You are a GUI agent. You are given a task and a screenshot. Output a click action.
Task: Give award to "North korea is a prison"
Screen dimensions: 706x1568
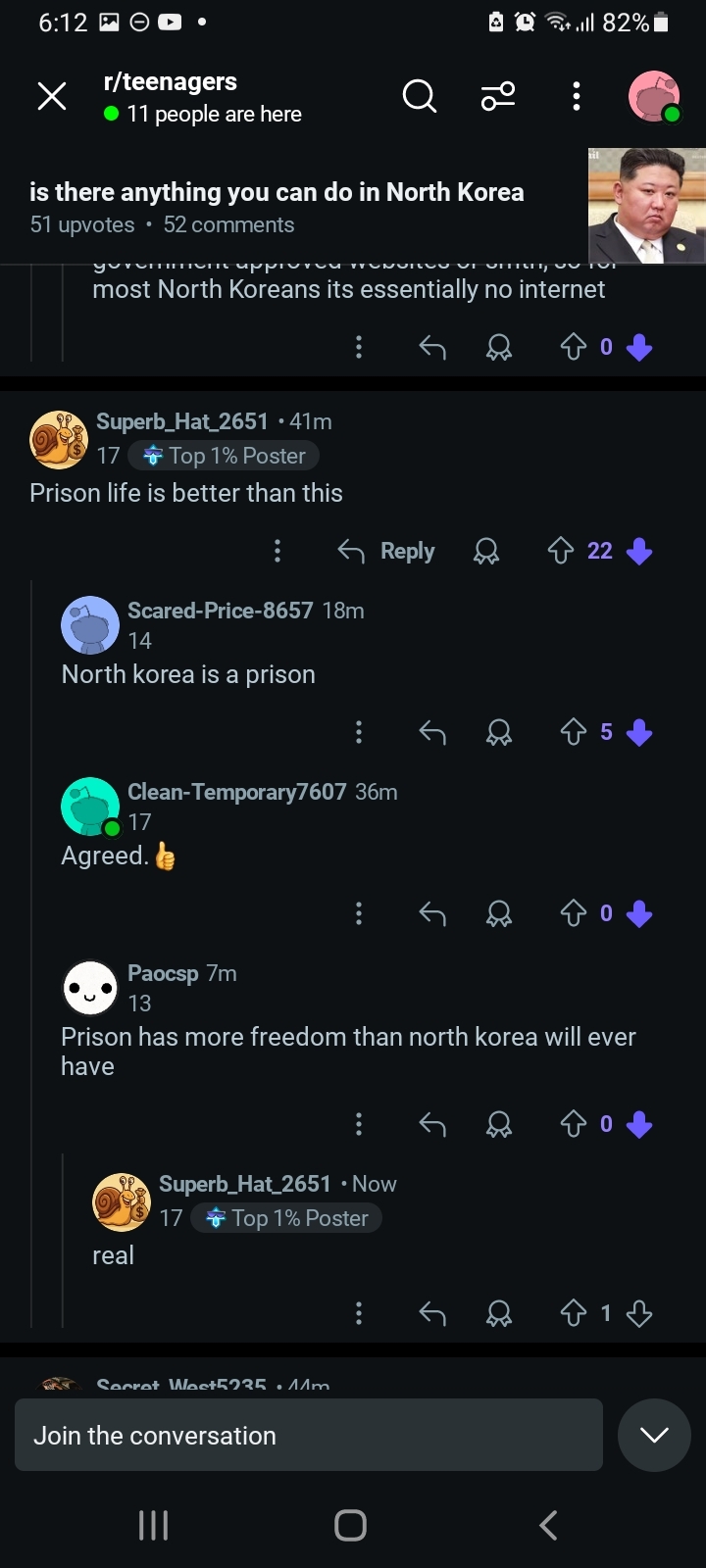pyautogui.click(x=499, y=733)
